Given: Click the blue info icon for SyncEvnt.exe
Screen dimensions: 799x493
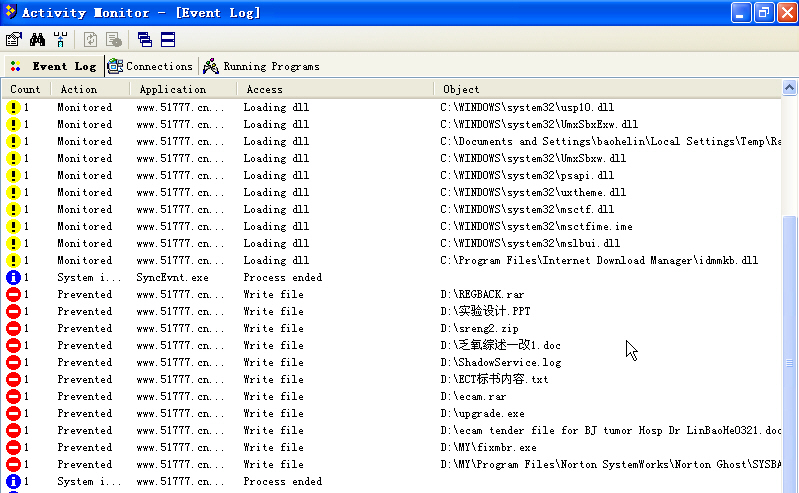Looking at the screenshot, I should click(x=13, y=277).
